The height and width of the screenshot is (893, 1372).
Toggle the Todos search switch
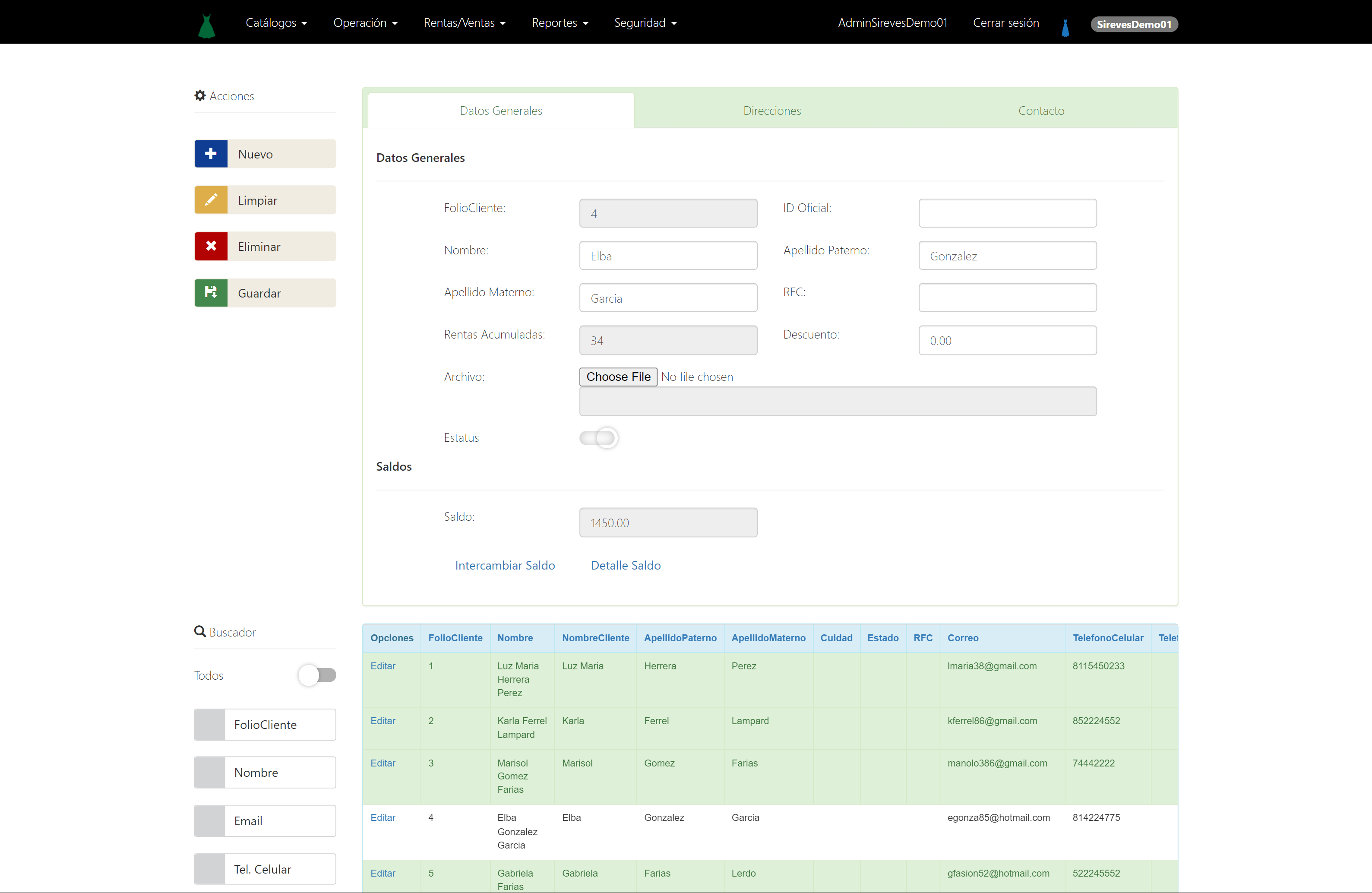click(317, 675)
